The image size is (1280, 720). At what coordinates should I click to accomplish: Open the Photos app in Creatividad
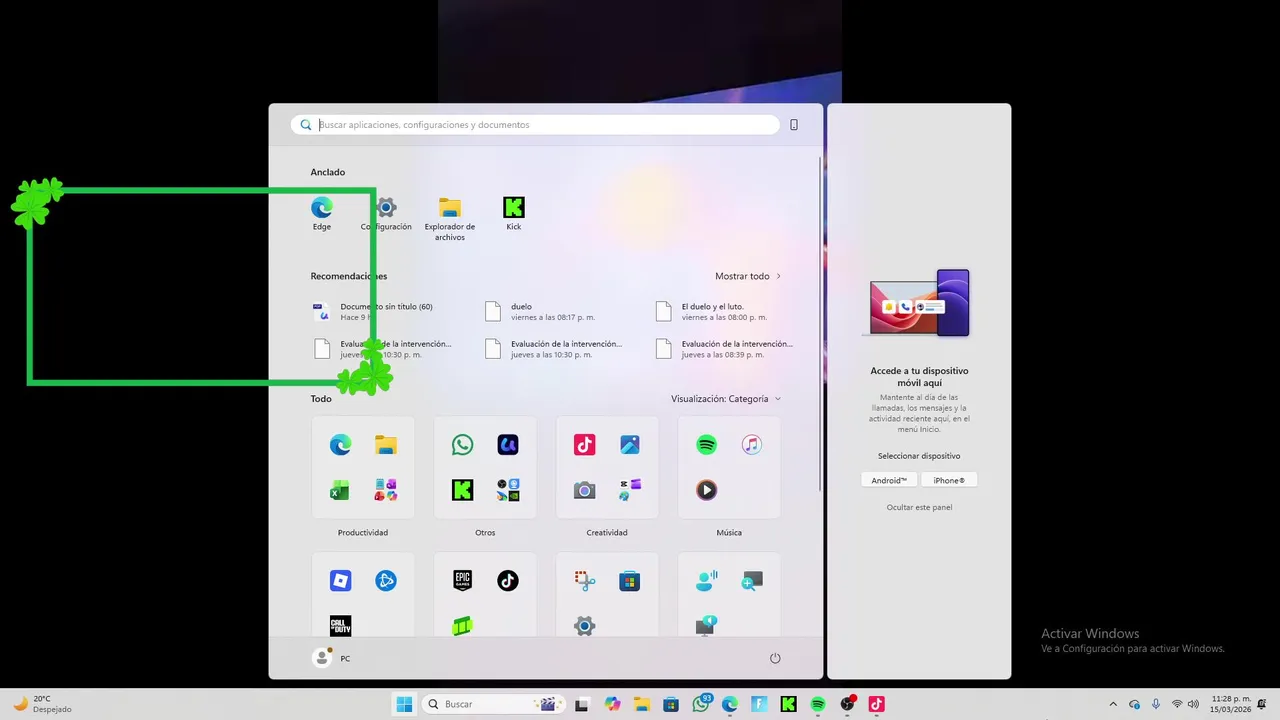click(x=630, y=445)
